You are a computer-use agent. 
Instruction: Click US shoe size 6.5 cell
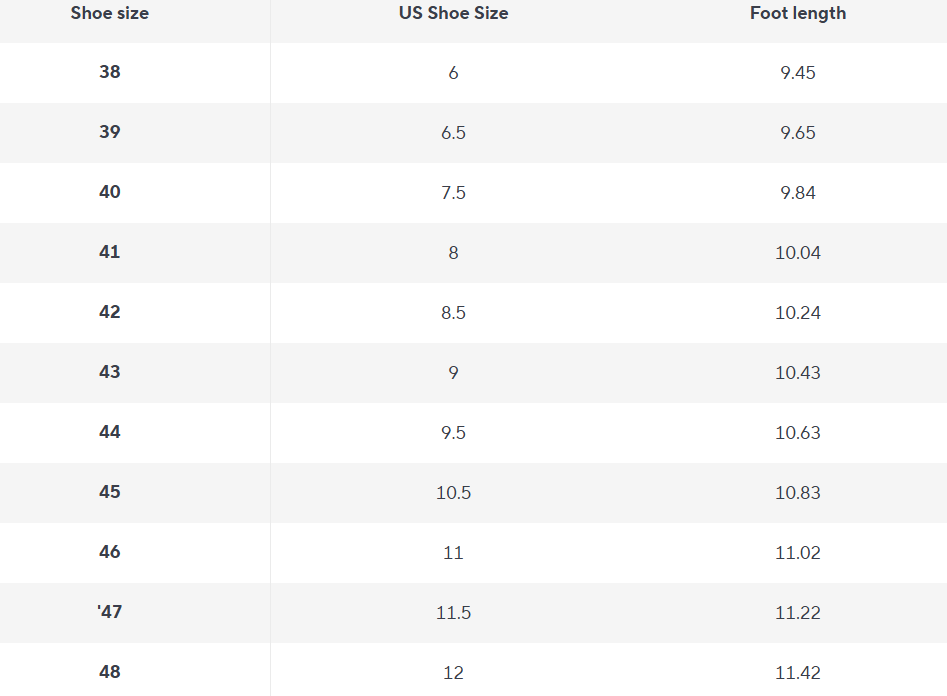point(453,132)
